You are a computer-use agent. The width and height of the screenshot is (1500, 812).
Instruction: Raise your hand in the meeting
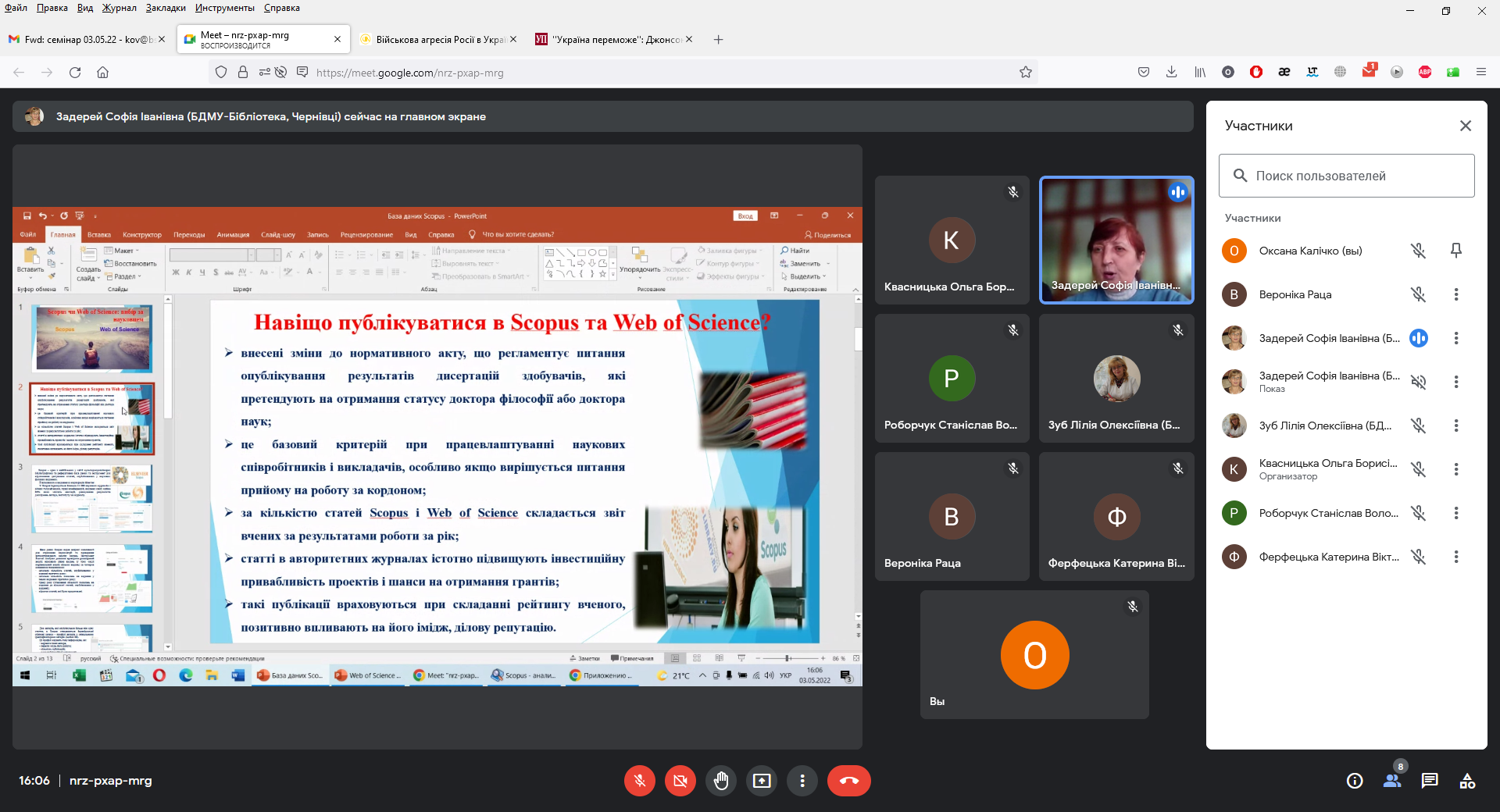721,781
